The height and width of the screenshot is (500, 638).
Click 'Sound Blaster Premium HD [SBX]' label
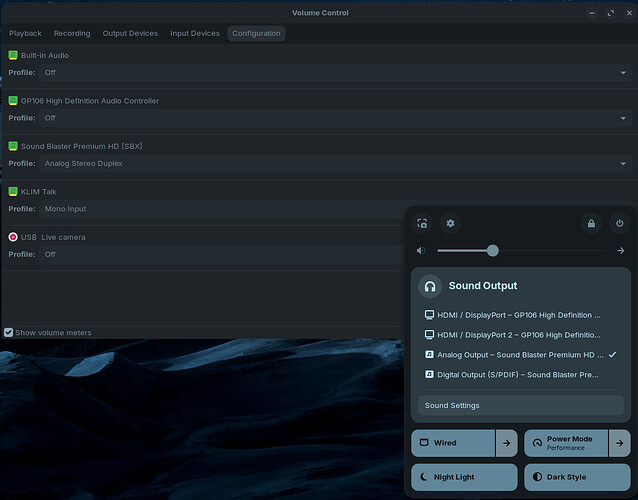[x=82, y=146]
